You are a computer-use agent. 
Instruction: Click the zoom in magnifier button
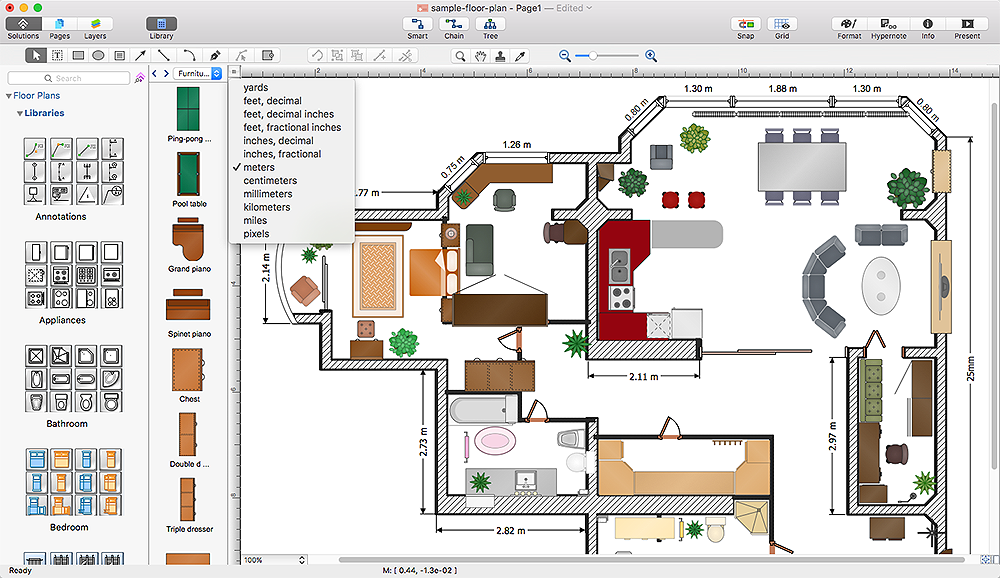[x=651, y=56]
